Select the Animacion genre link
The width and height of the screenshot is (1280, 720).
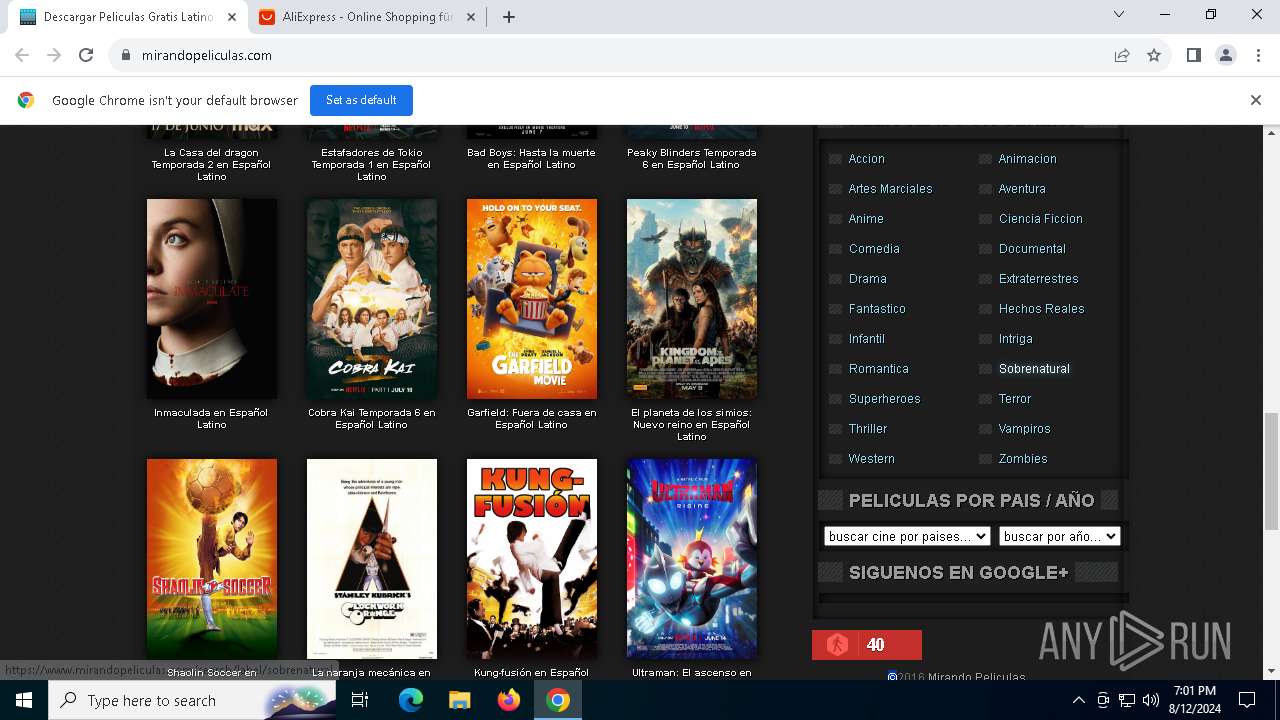pos(1027,159)
